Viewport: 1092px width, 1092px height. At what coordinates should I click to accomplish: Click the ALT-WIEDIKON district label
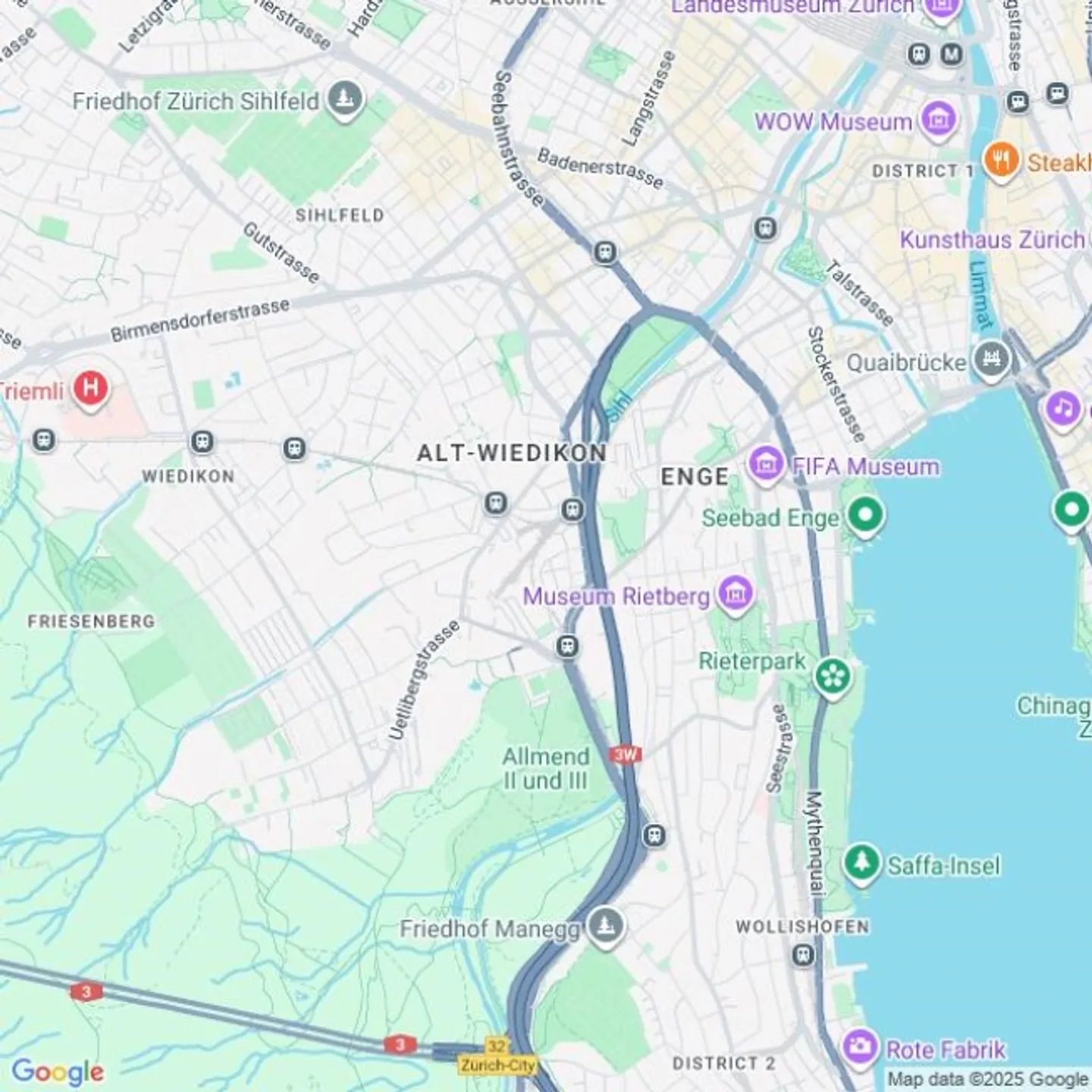click(x=512, y=453)
